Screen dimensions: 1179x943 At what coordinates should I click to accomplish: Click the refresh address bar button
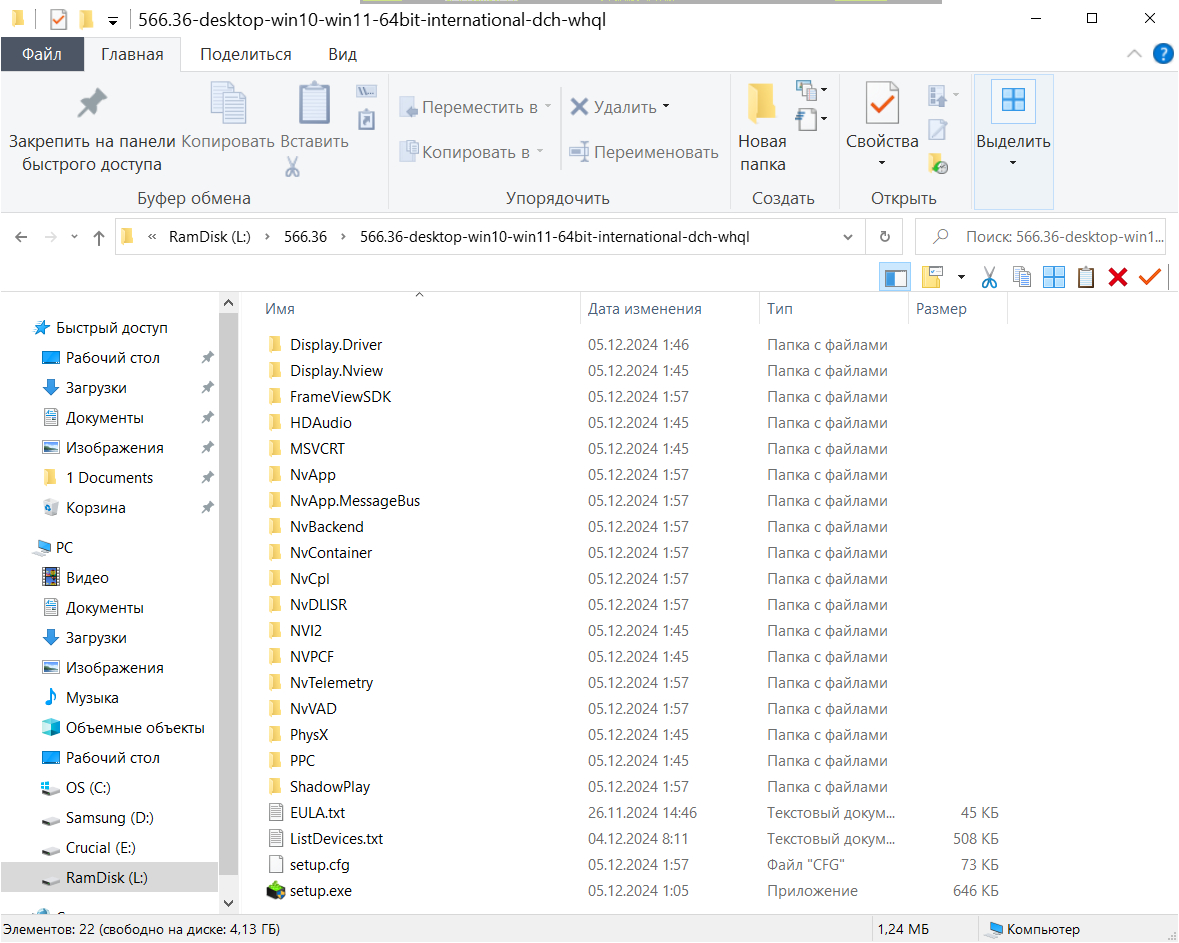coord(885,237)
